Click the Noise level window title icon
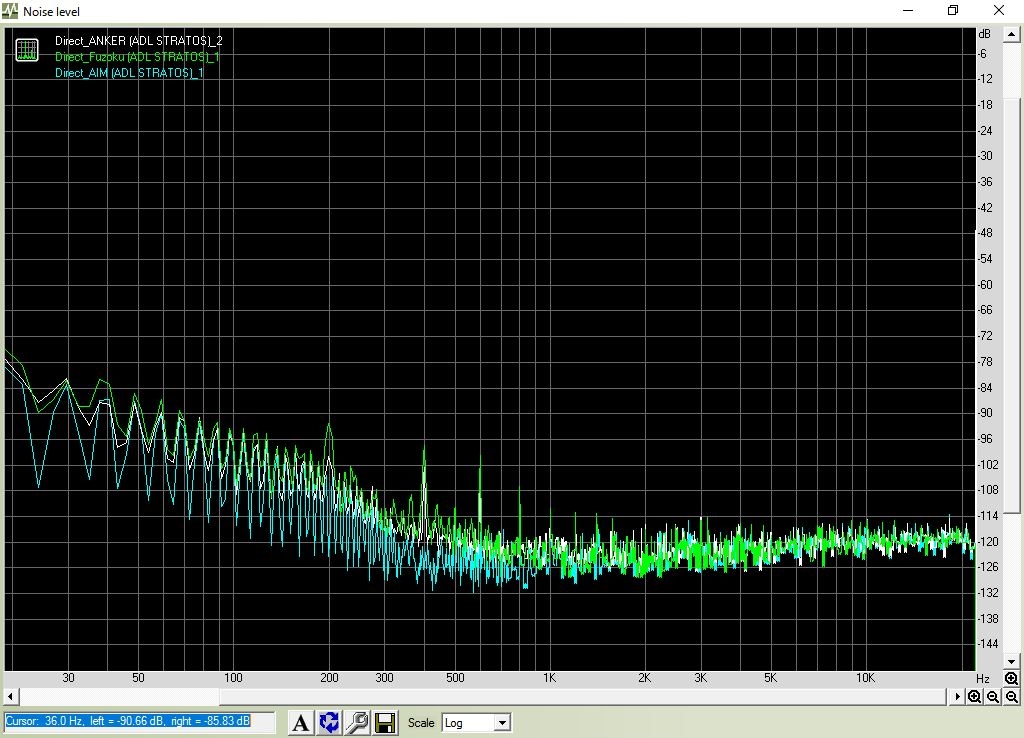 pyautogui.click(x=11, y=11)
